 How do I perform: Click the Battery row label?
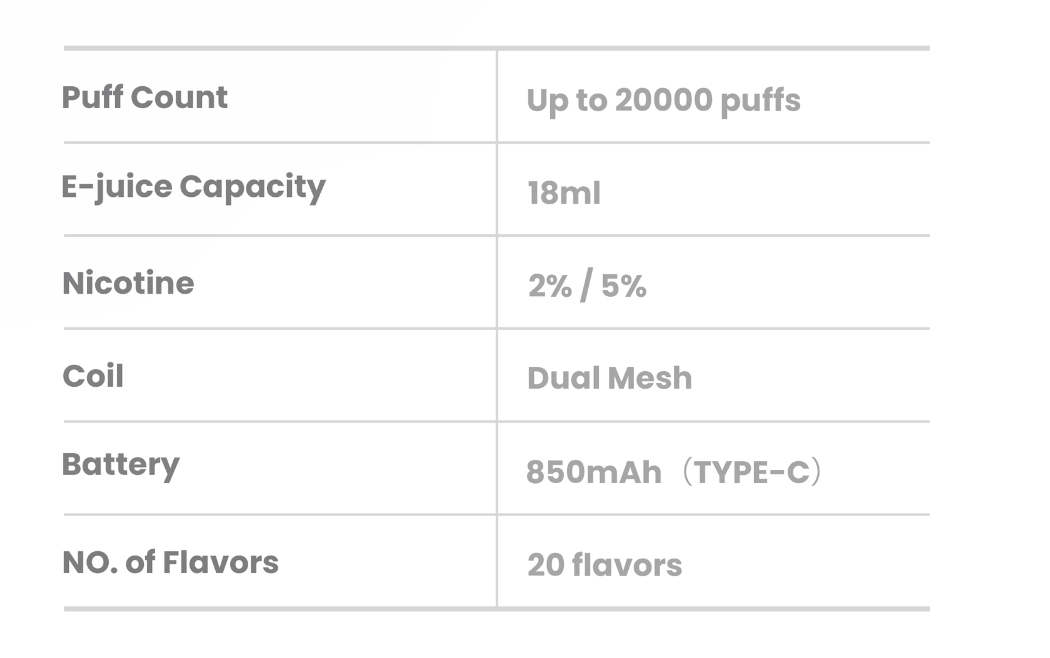pyautogui.click(x=120, y=465)
